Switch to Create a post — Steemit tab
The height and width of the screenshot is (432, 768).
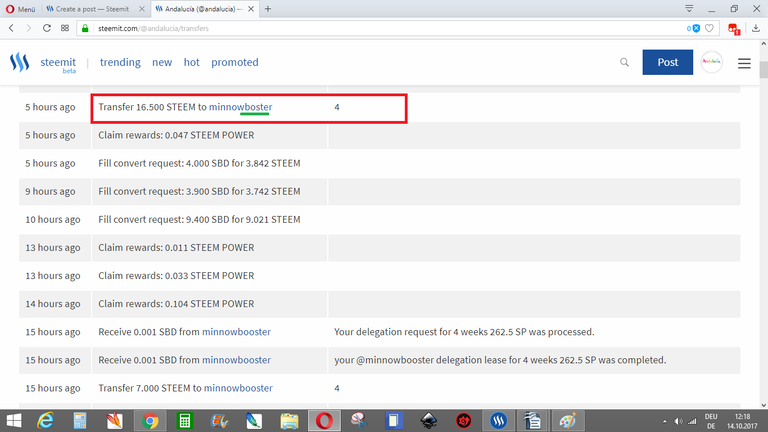92,9
